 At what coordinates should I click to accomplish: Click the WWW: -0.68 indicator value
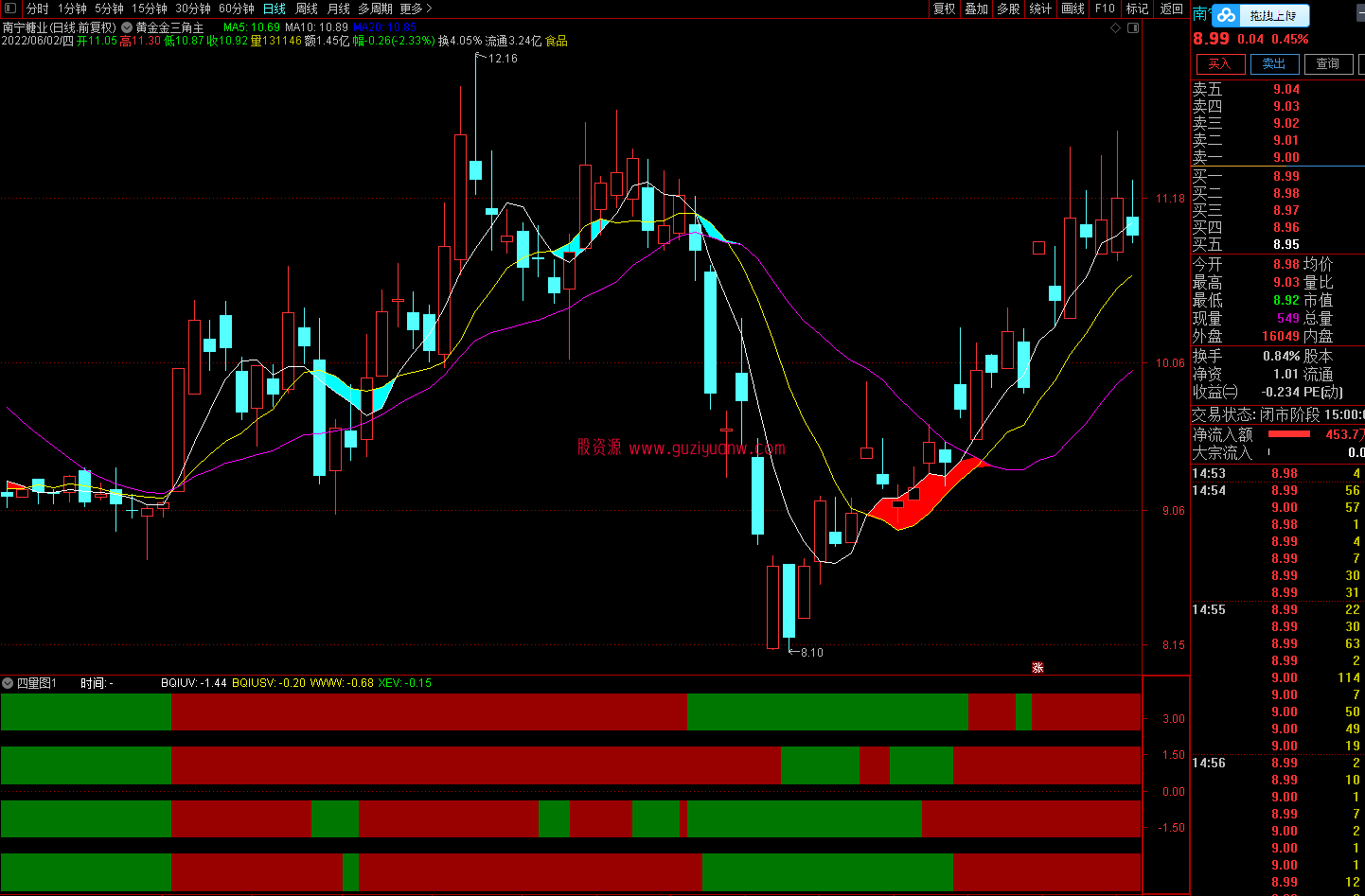[x=343, y=683]
